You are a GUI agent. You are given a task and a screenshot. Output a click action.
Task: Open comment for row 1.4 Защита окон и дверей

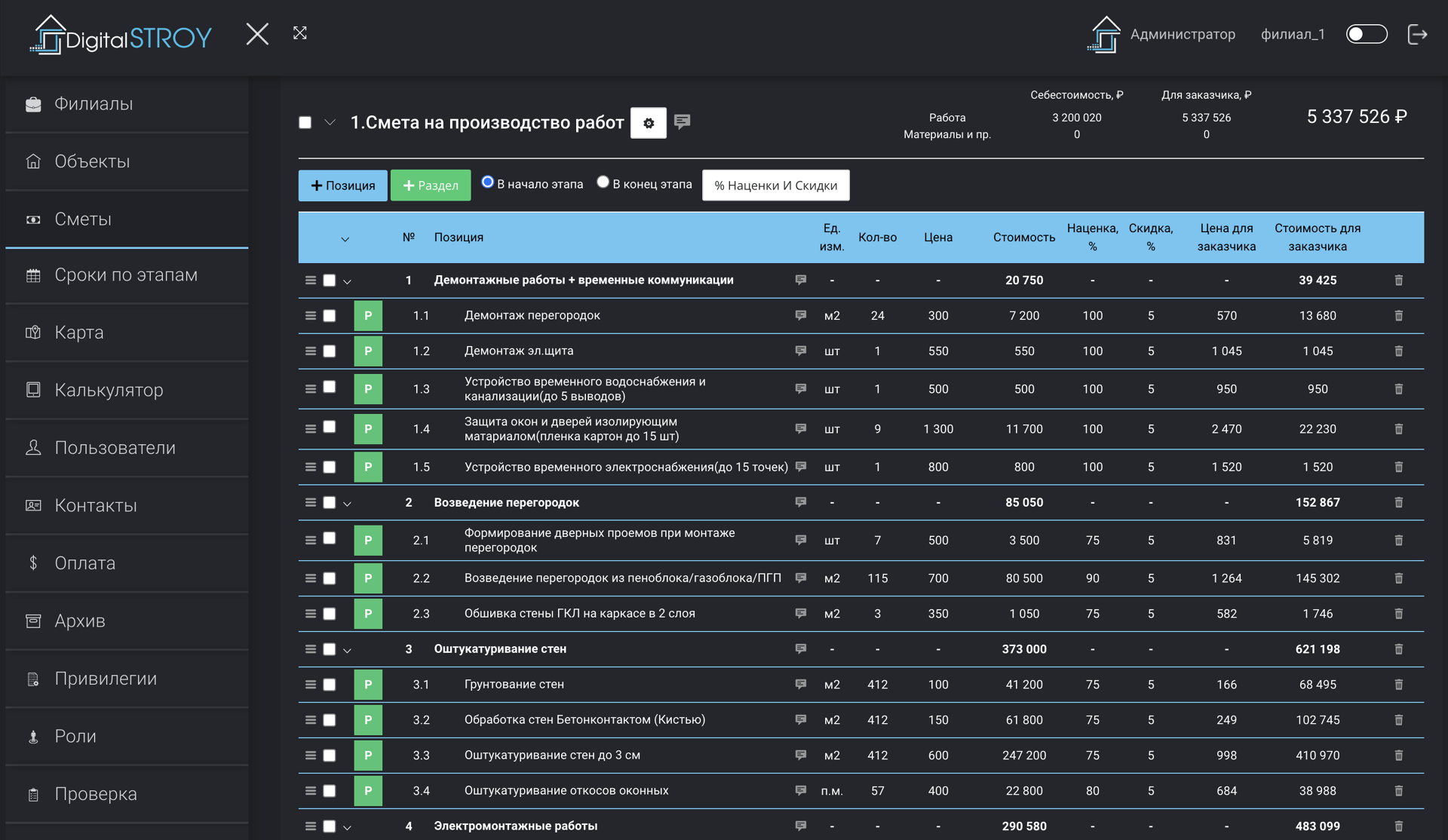(x=801, y=428)
